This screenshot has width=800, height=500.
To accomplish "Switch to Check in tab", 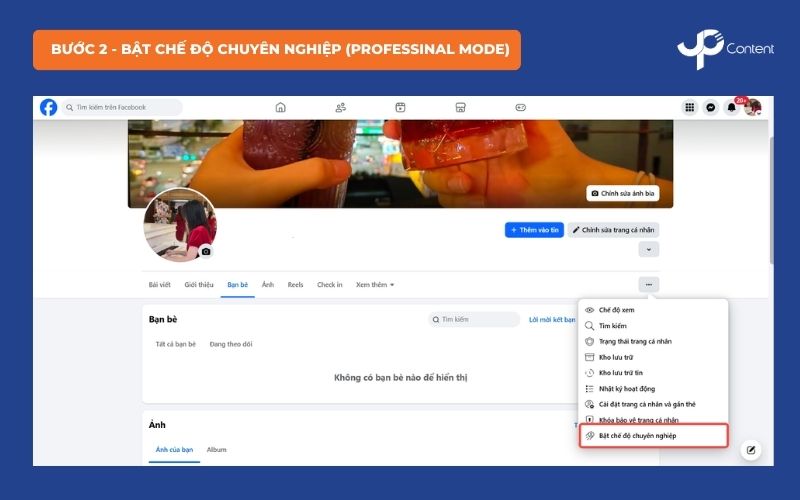I will pos(330,285).
